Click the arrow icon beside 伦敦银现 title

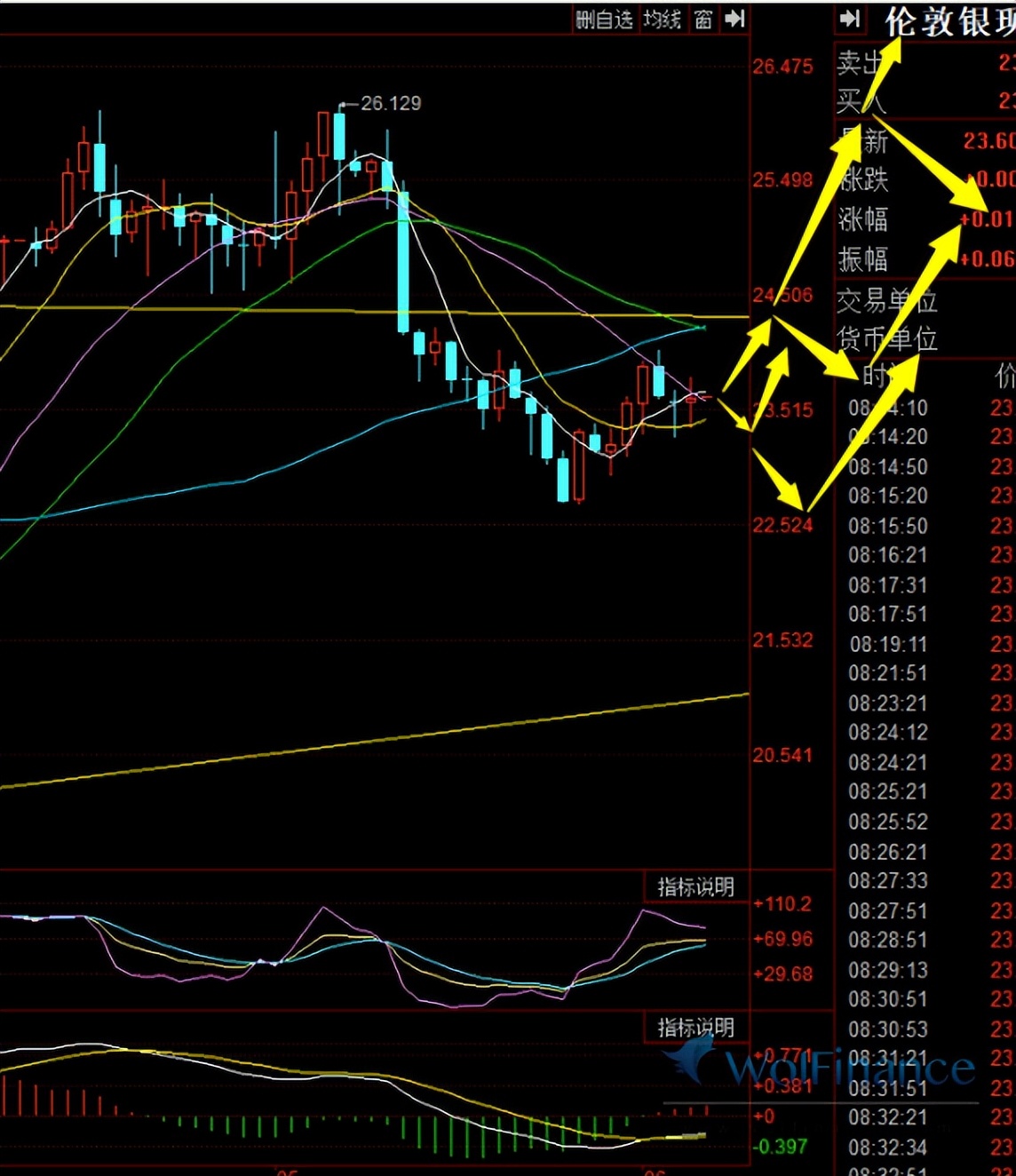pyautogui.click(x=850, y=19)
